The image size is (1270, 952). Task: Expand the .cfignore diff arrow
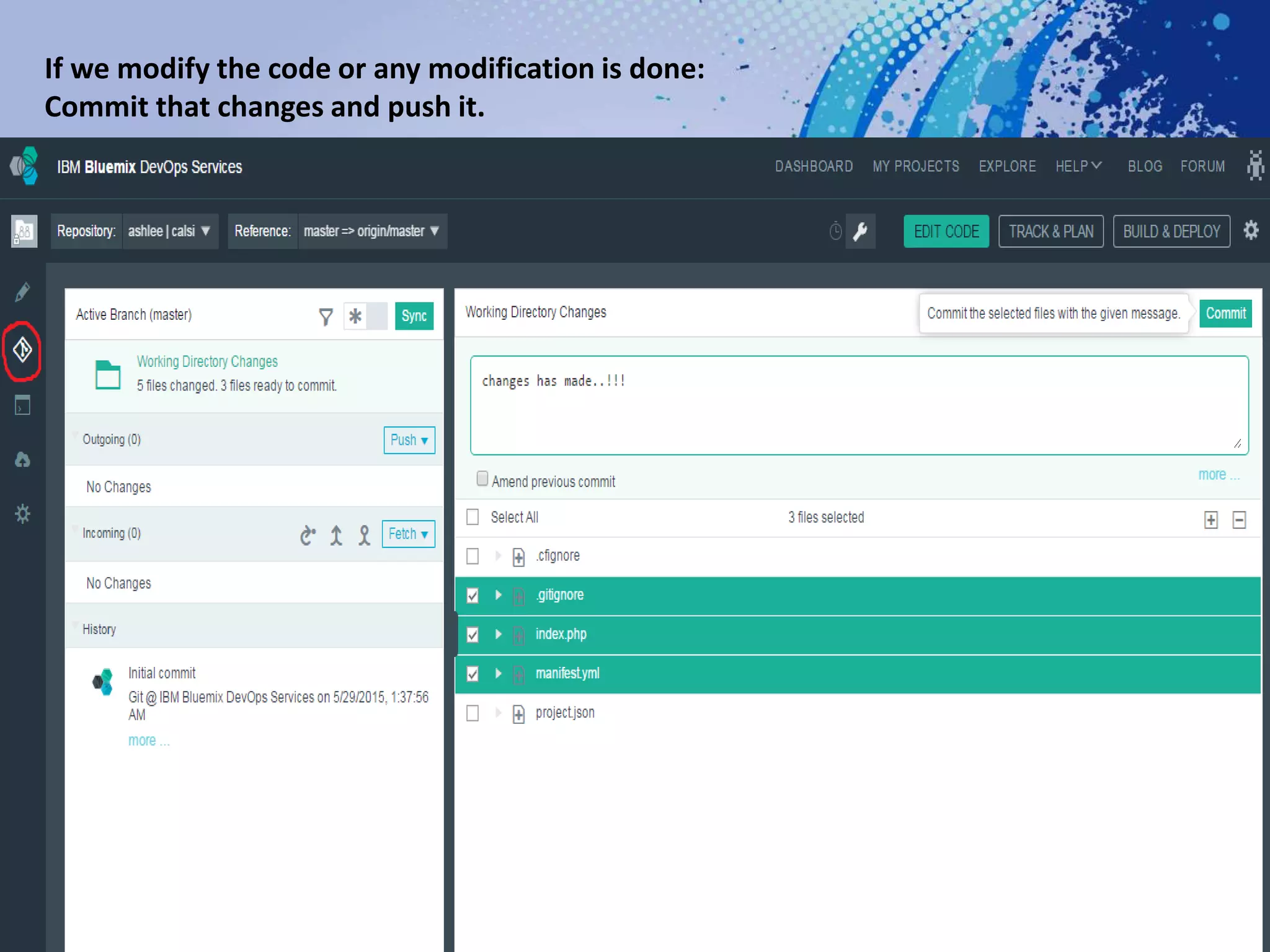click(497, 555)
